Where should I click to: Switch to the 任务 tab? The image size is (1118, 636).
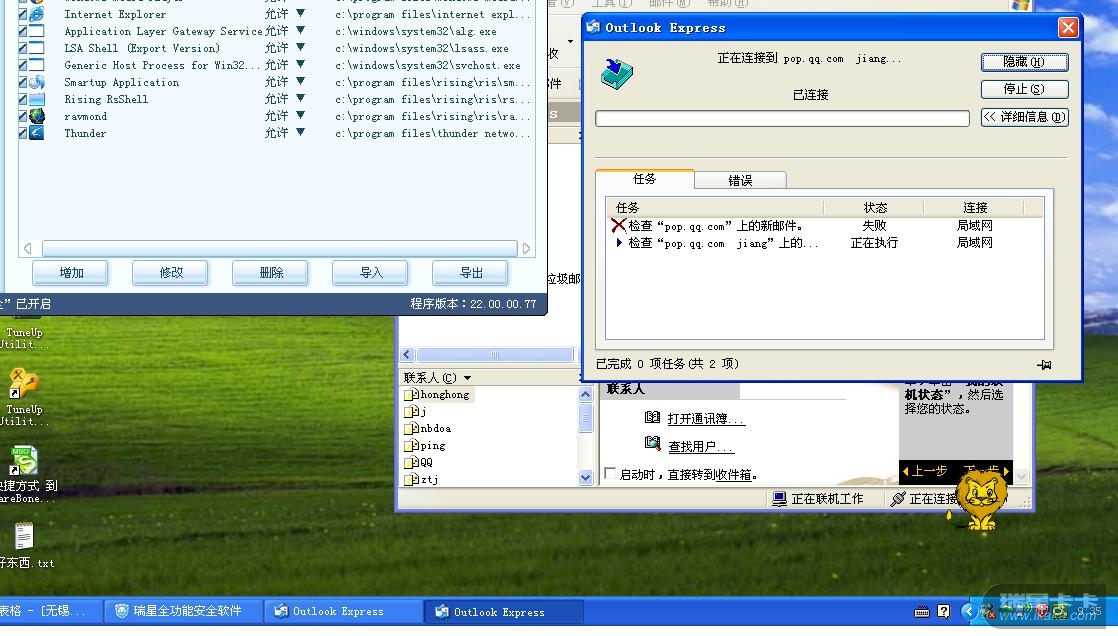coord(644,179)
